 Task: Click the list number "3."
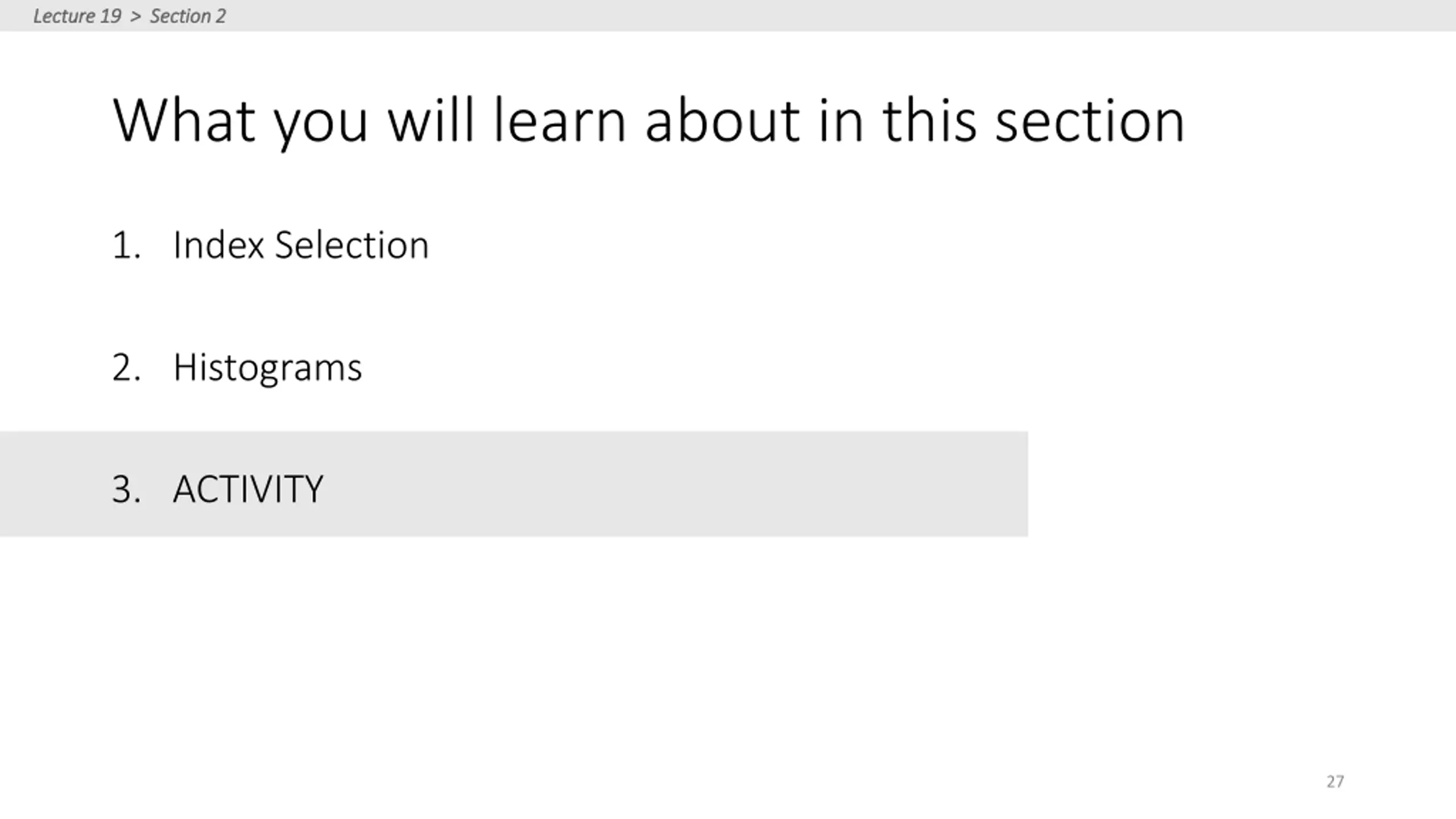[x=126, y=489]
